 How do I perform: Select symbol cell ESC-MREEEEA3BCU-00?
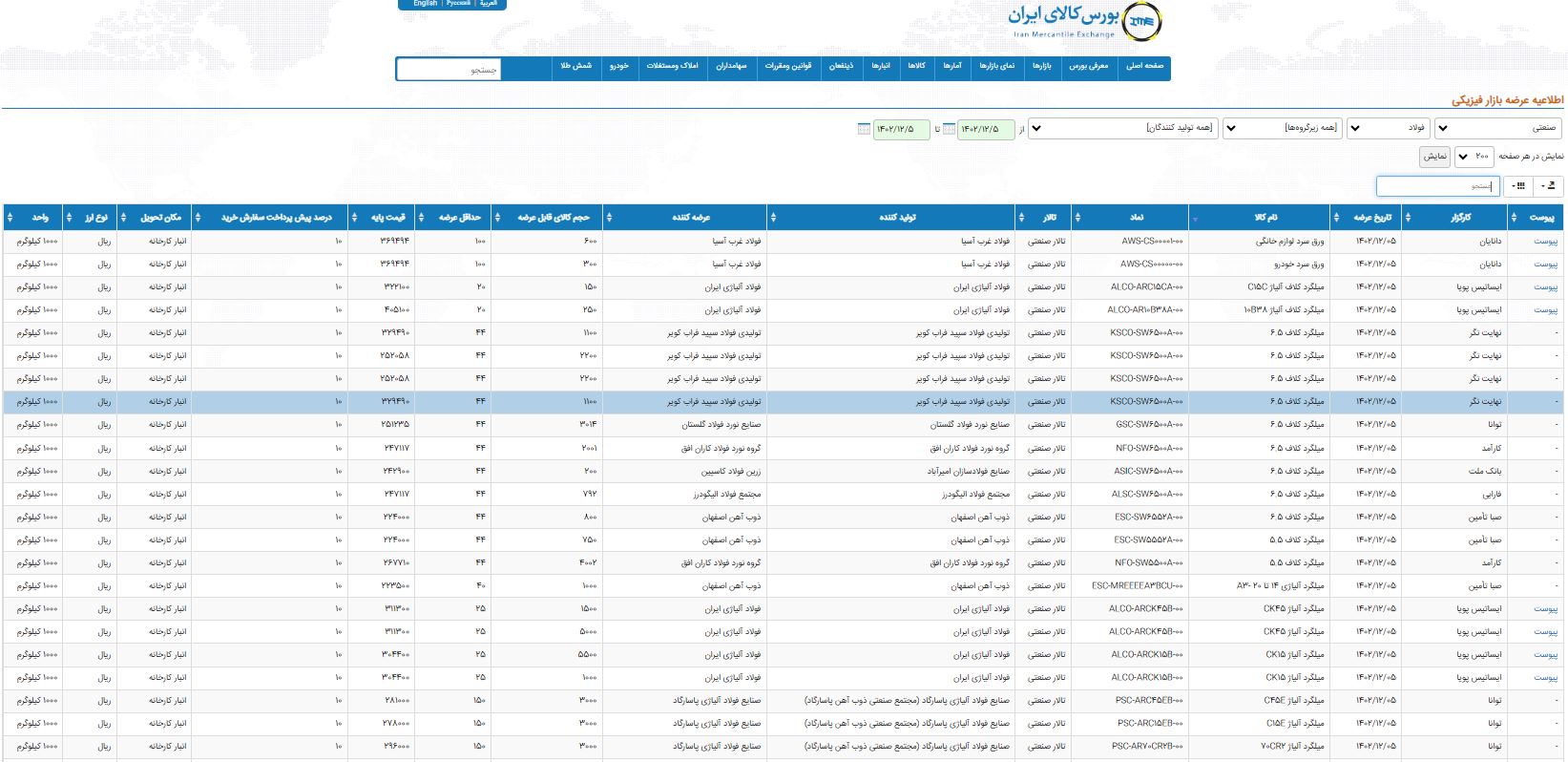click(1131, 585)
